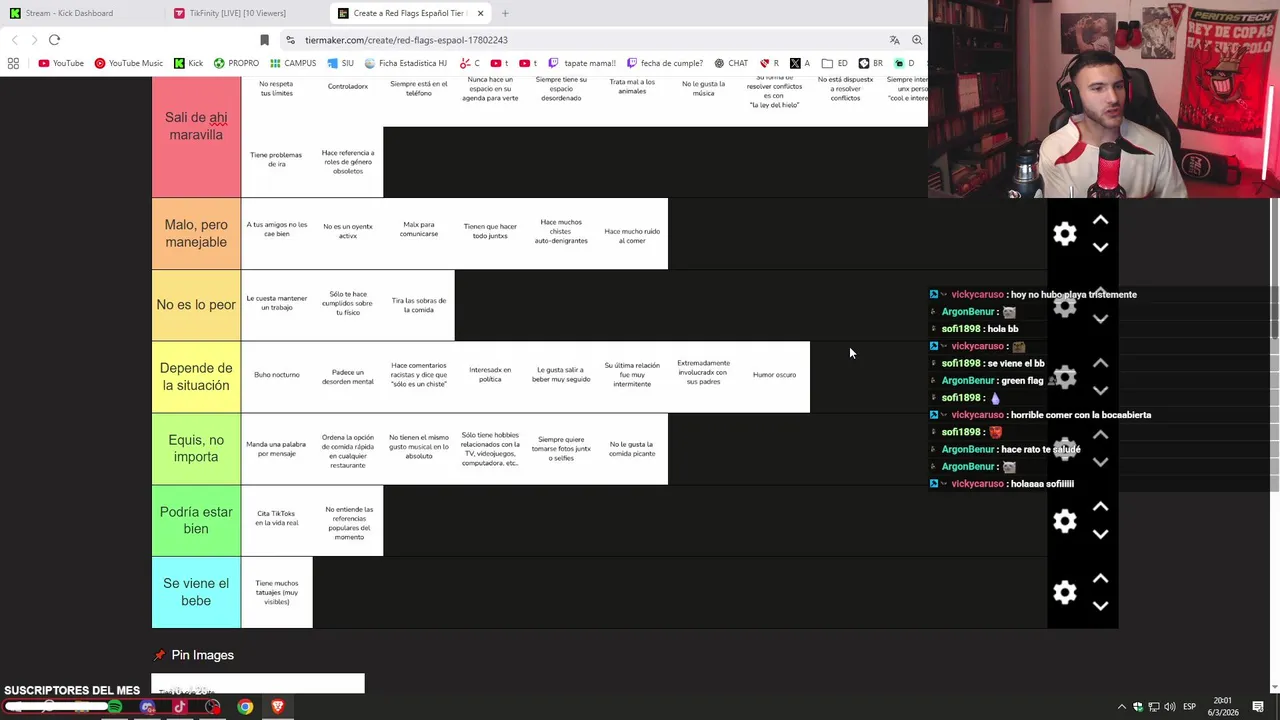Reload the current page

pos(54,40)
